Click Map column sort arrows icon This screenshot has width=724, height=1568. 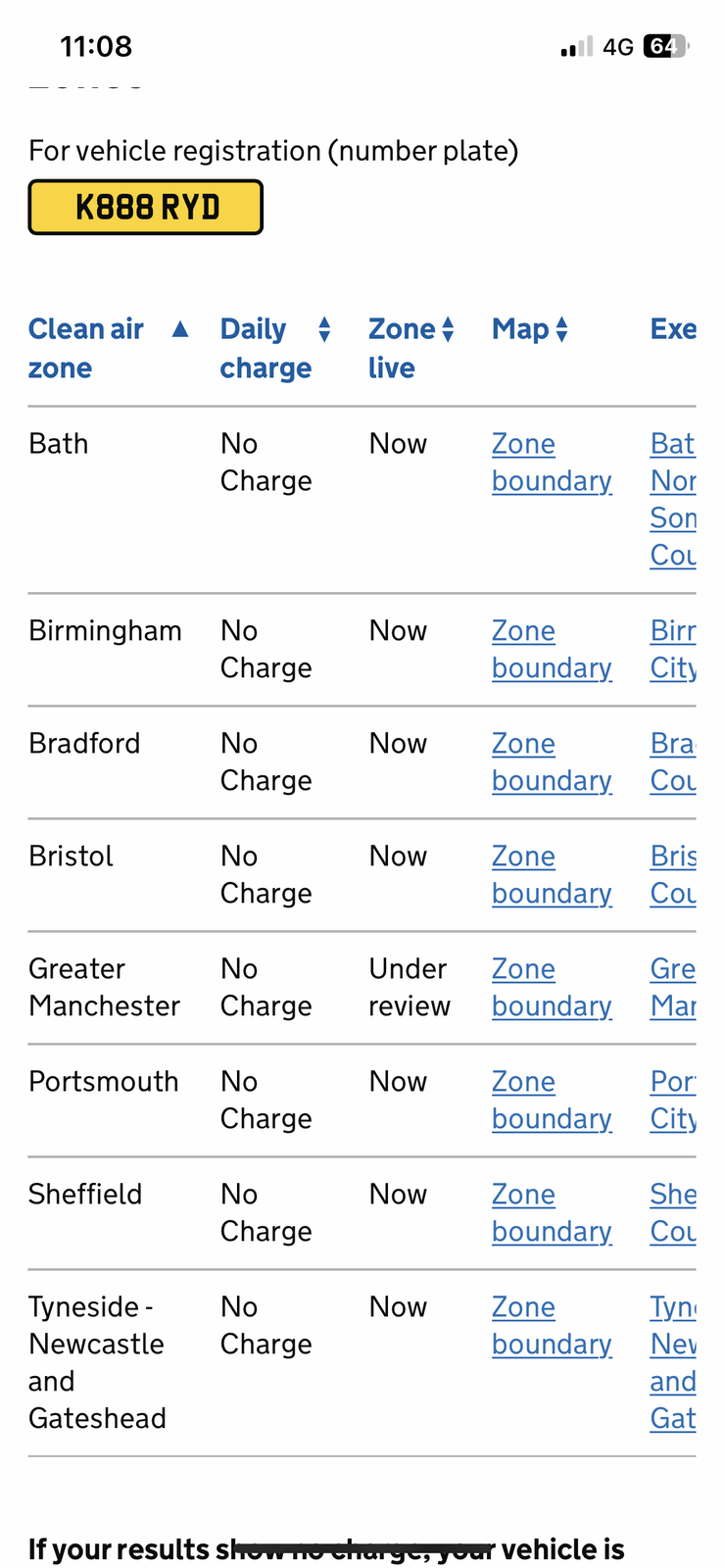click(x=561, y=330)
